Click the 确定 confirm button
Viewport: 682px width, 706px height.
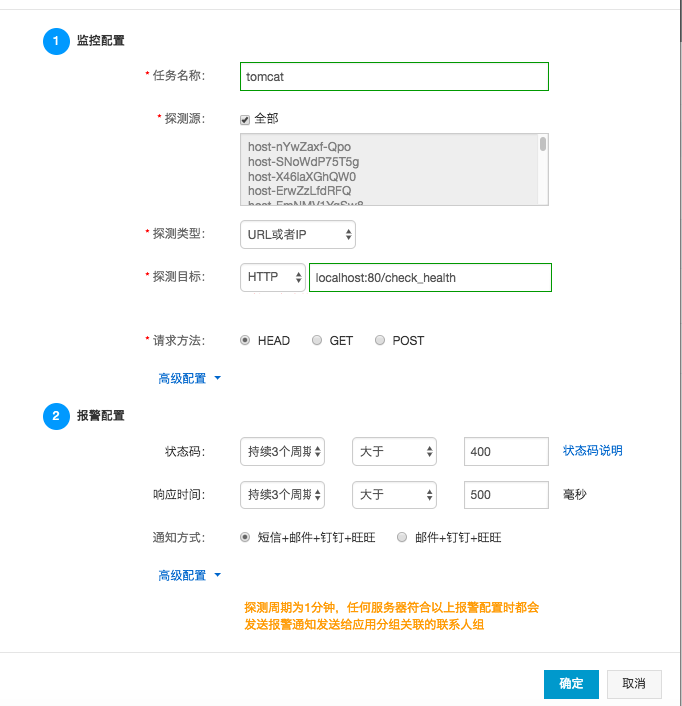coord(571,684)
